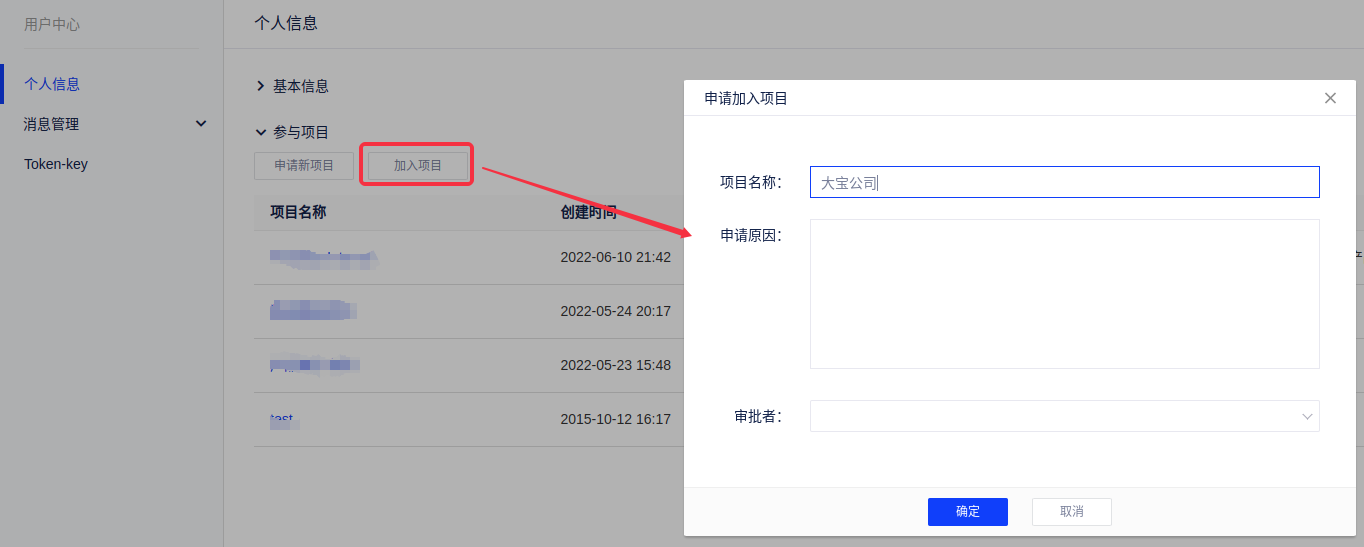Open the project created 2022-05-24 20:17
This screenshot has width=1364, height=547.
313,311
